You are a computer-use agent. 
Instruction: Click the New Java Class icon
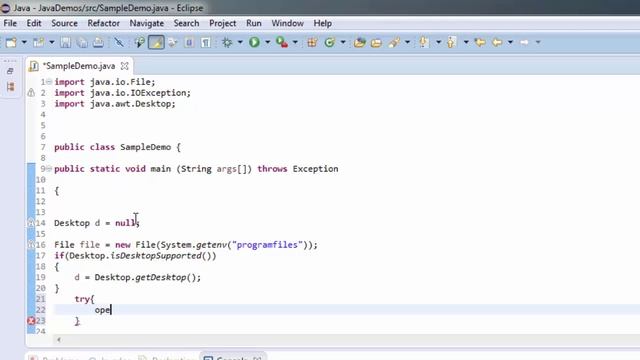[329, 42]
